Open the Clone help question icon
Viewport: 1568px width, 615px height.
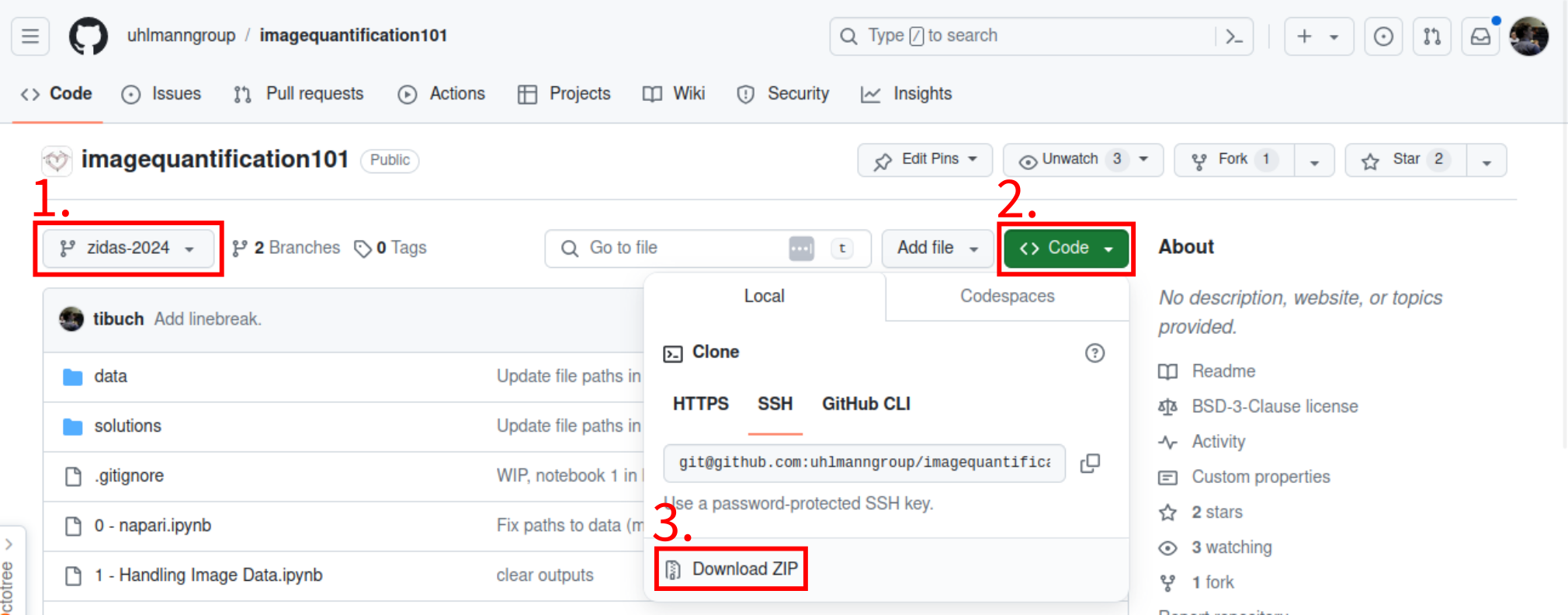[x=1094, y=353]
